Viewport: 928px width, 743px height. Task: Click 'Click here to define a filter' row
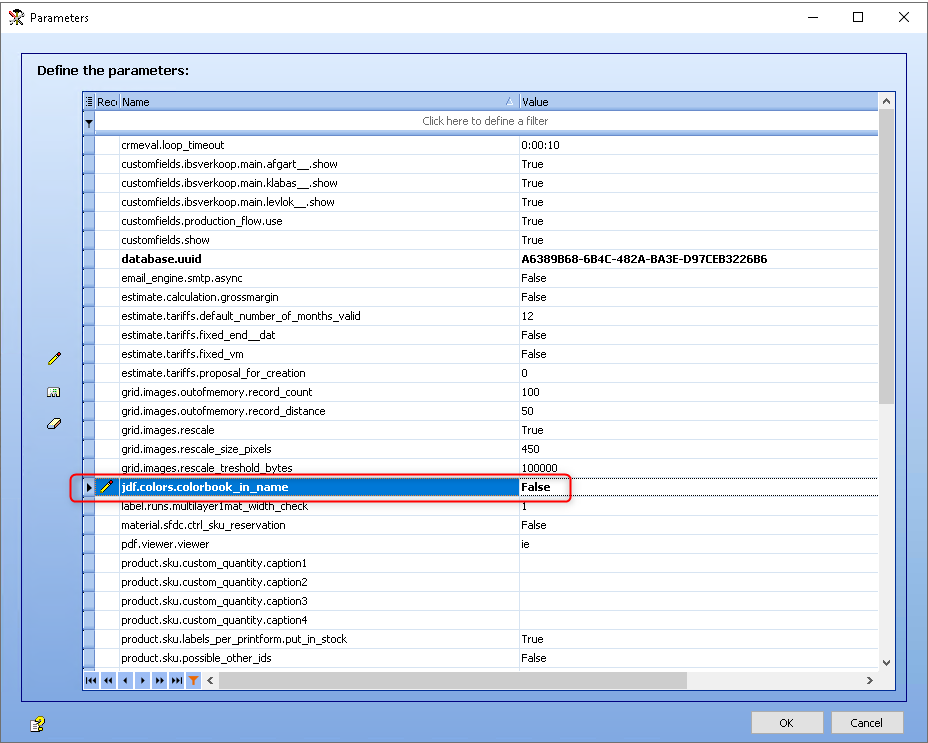coord(485,121)
